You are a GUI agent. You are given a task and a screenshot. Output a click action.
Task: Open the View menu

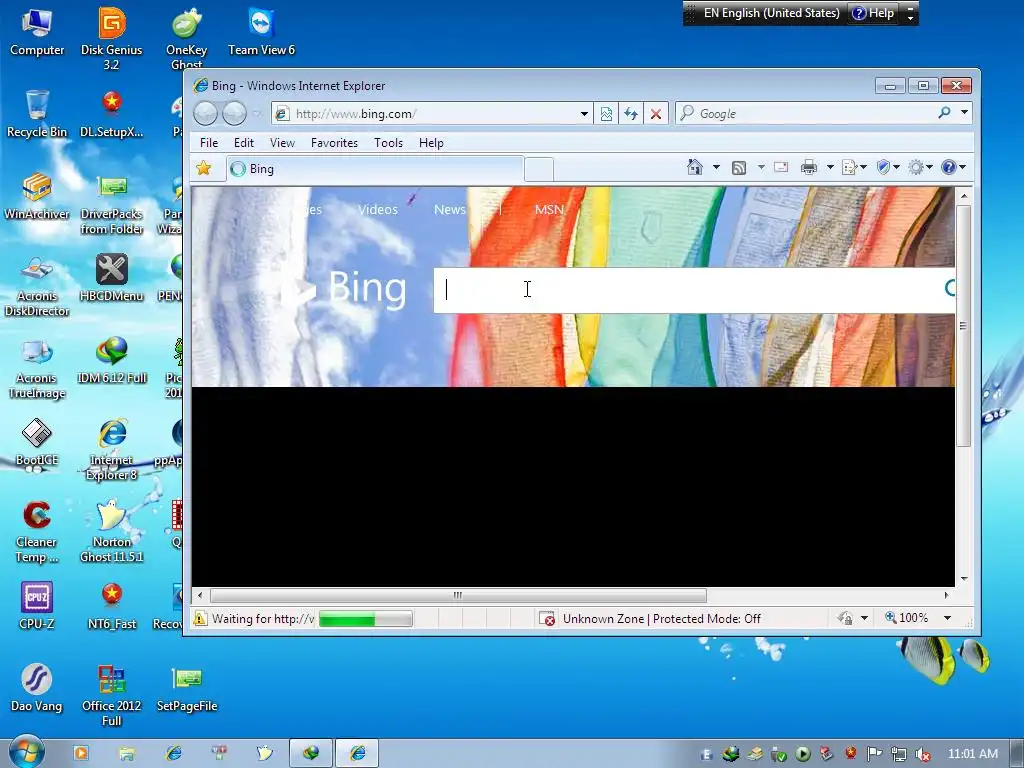[x=282, y=142]
